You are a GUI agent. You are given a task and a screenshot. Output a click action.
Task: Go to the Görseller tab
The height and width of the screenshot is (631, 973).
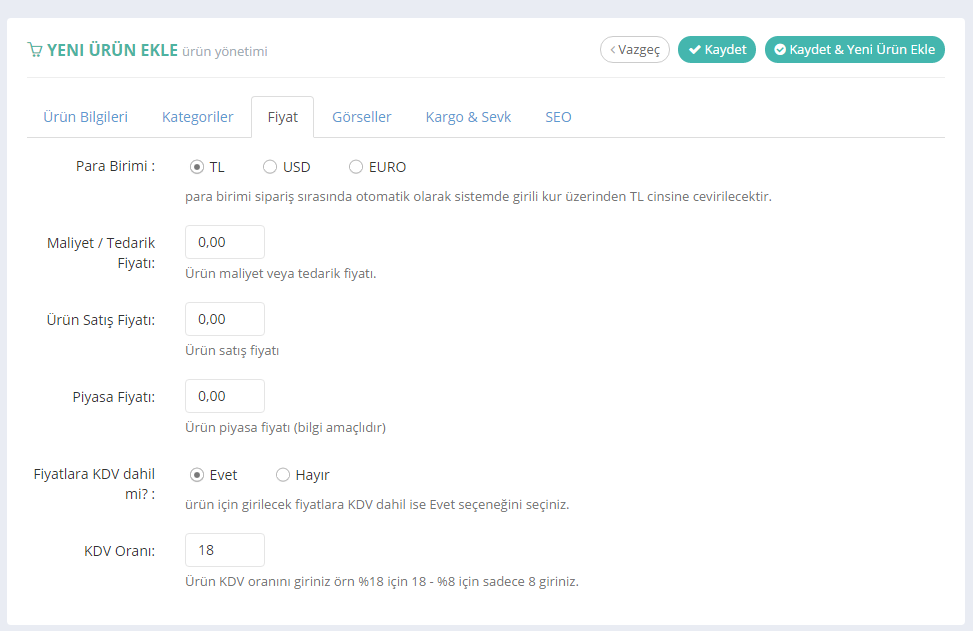[361, 117]
